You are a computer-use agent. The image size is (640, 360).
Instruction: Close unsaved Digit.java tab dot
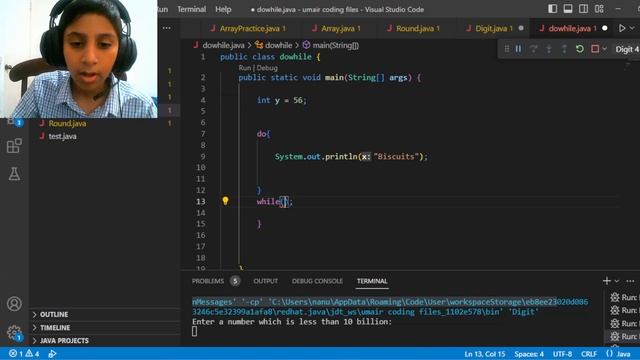click(521, 28)
